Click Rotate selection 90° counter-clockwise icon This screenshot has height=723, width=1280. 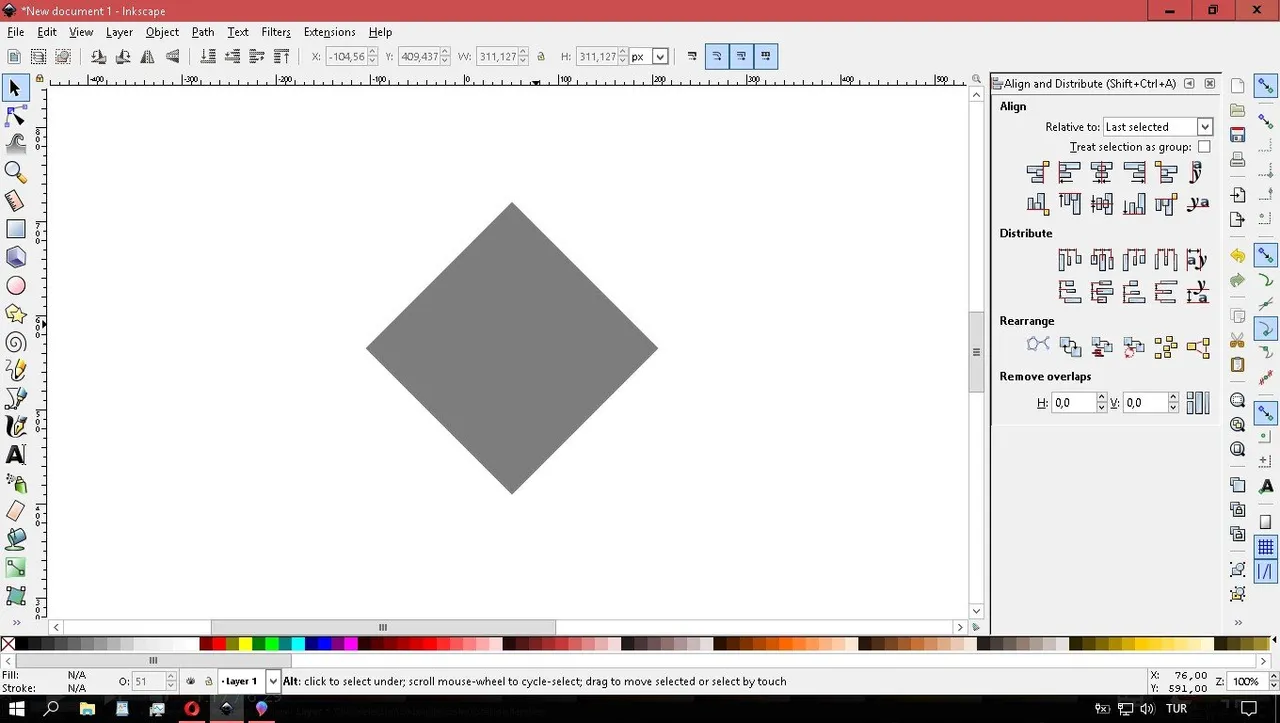coord(99,57)
